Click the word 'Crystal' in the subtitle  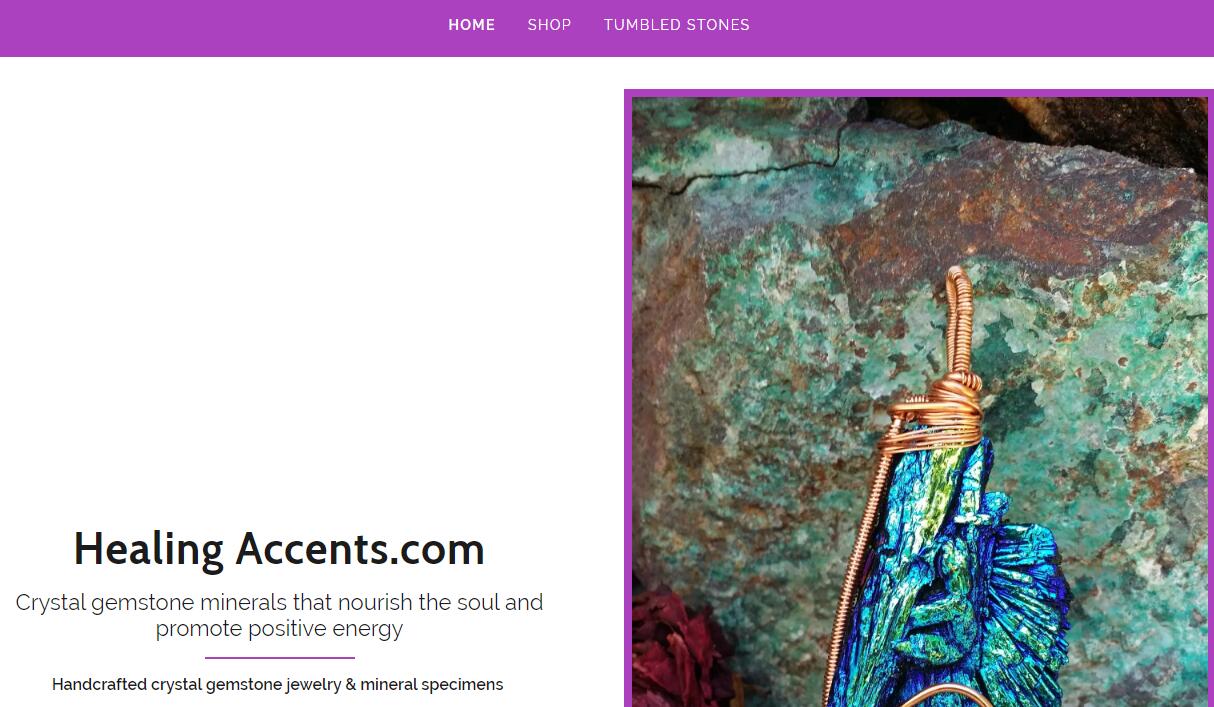pos(50,603)
